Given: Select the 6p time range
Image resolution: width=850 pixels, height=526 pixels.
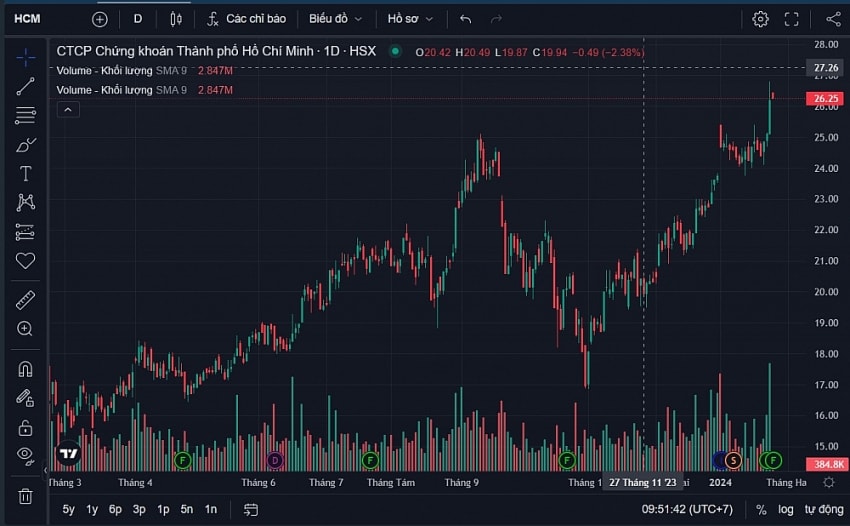Looking at the screenshot, I should [115, 509].
